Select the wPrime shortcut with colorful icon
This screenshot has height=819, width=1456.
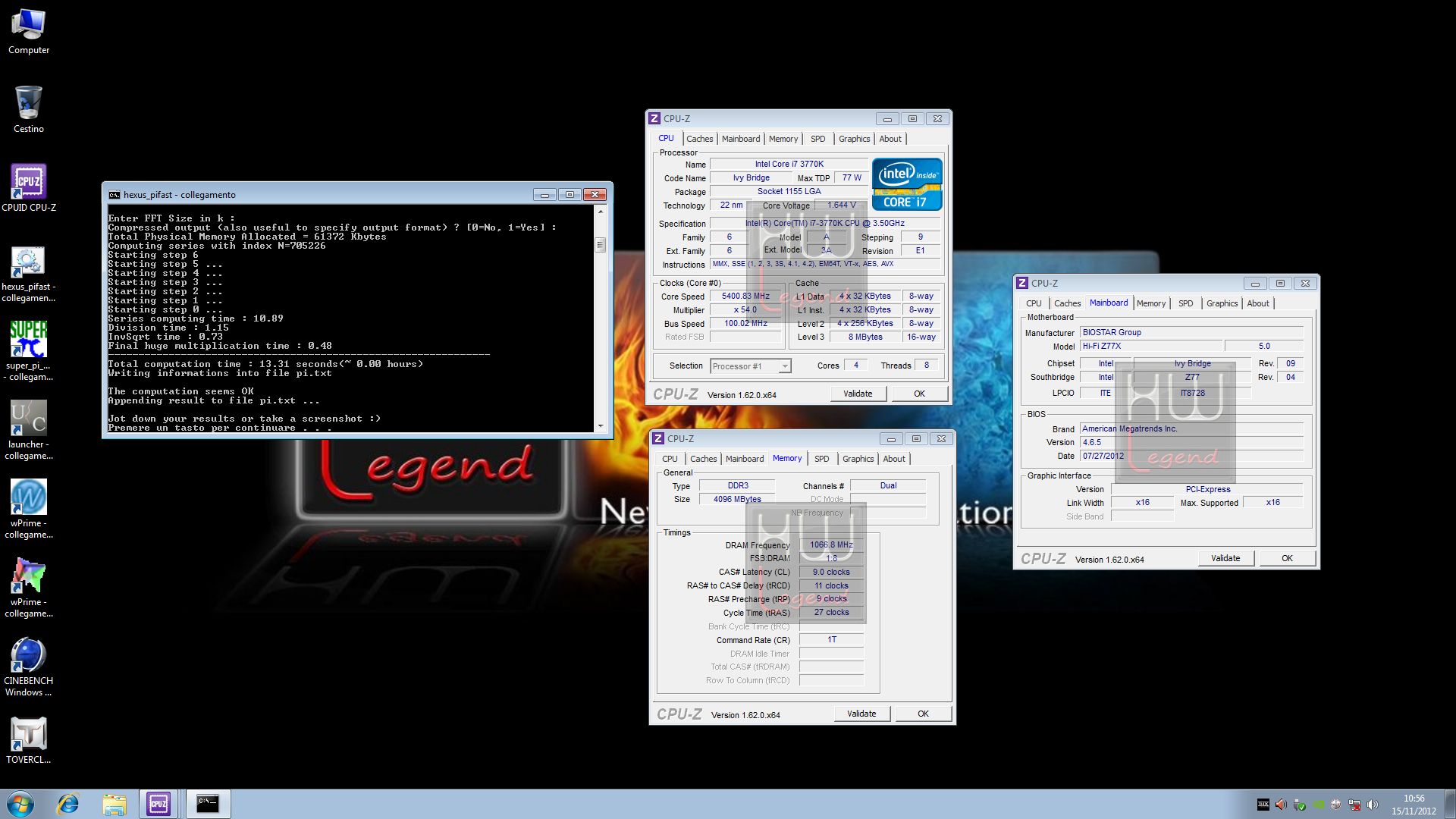29,588
